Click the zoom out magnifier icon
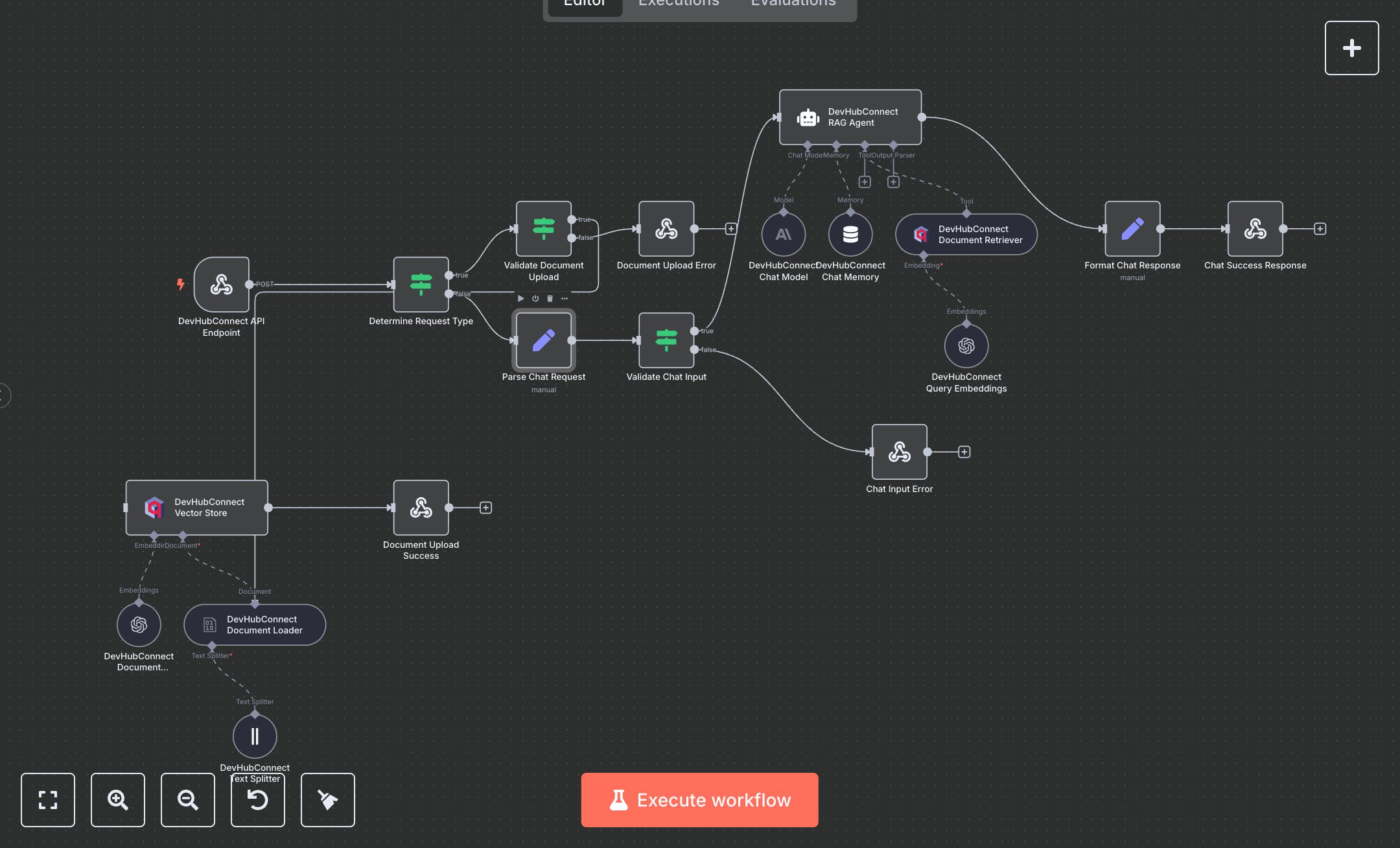This screenshot has width=1400, height=848. click(188, 800)
